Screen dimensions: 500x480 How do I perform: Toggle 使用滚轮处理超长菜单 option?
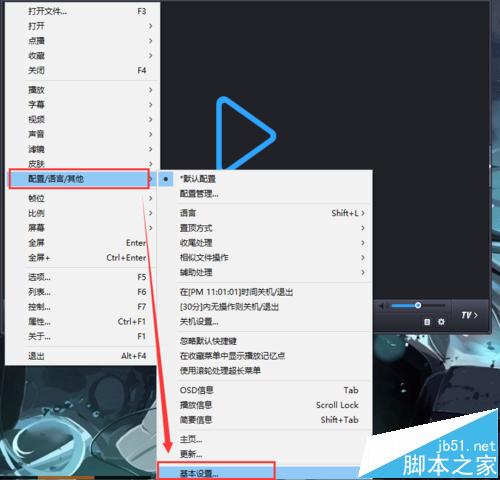[x=265, y=370]
